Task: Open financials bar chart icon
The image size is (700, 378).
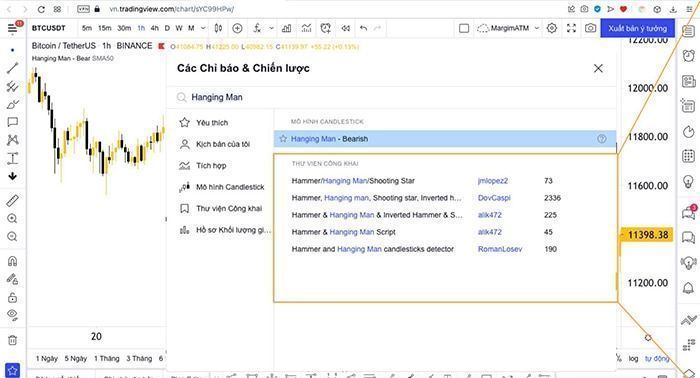Action: 287,29
